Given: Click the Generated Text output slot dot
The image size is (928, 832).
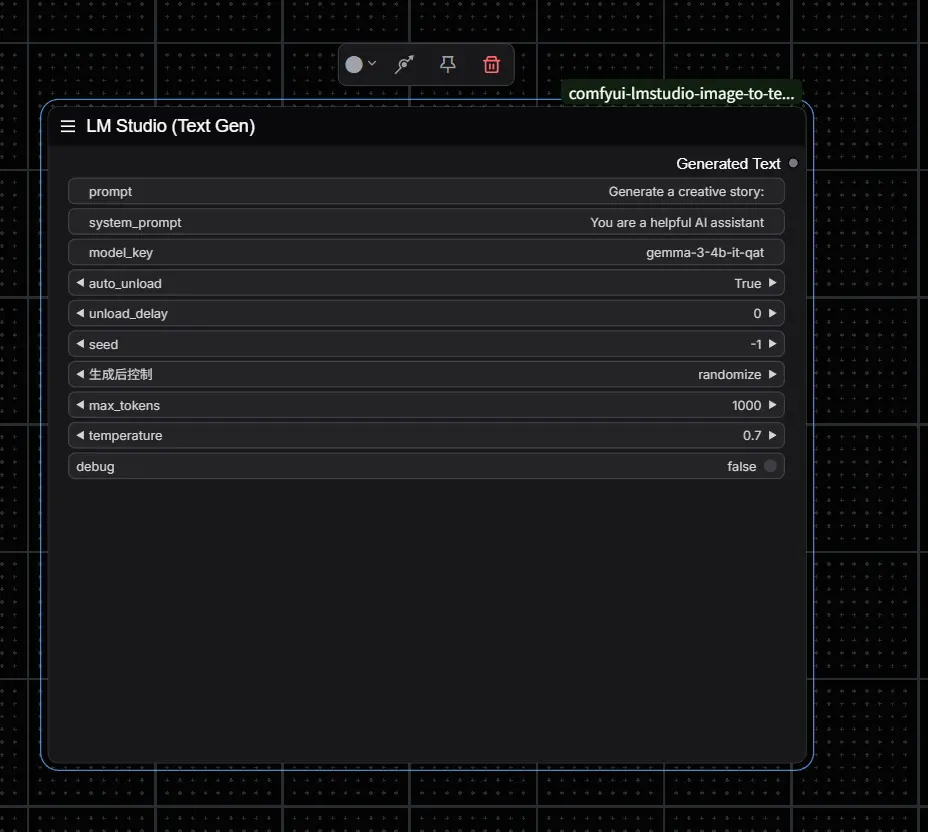Looking at the screenshot, I should pyautogui.click(x=793, y=163).
